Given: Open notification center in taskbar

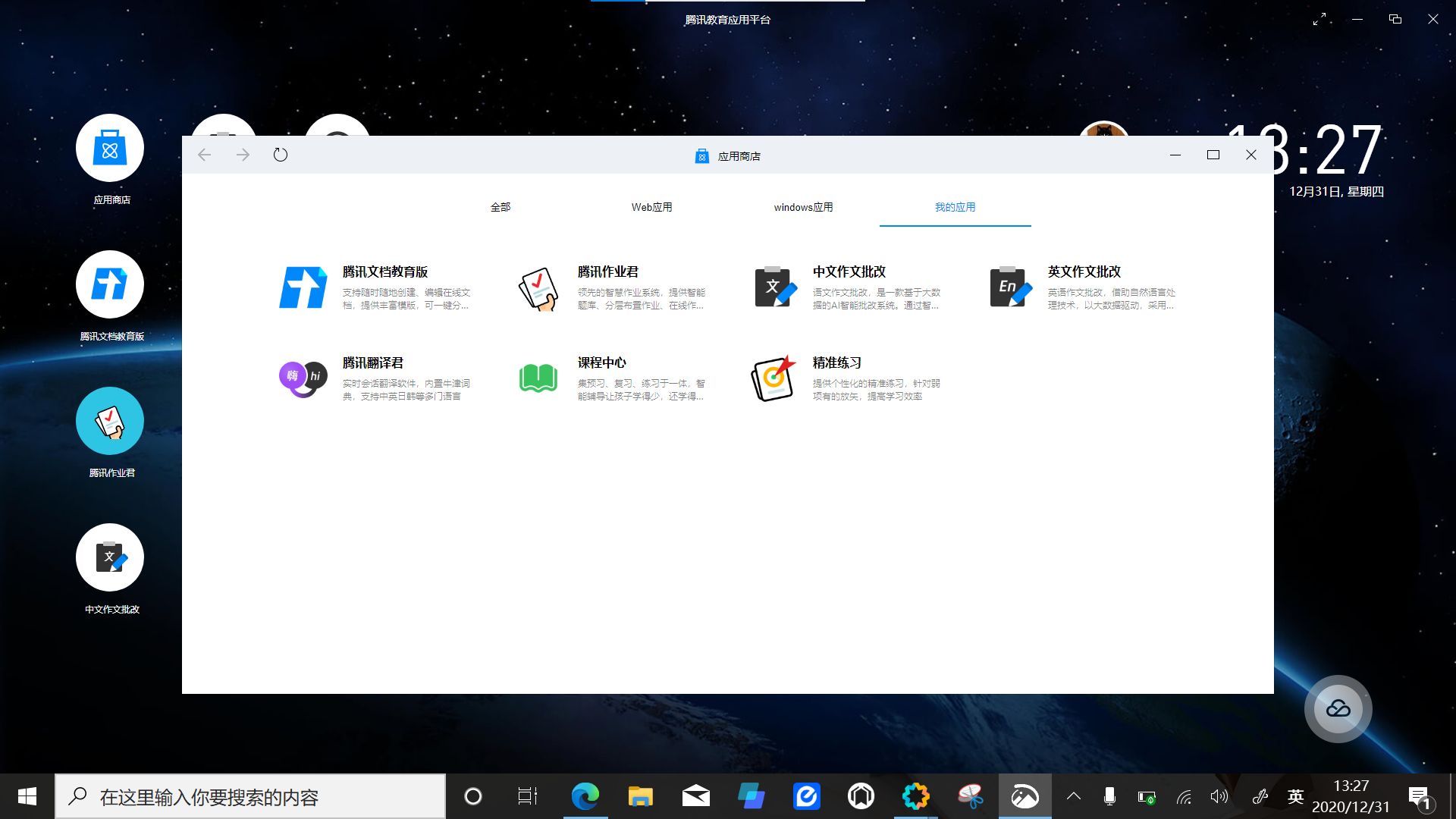Looking at the screenshot, I should [1420, 798].
